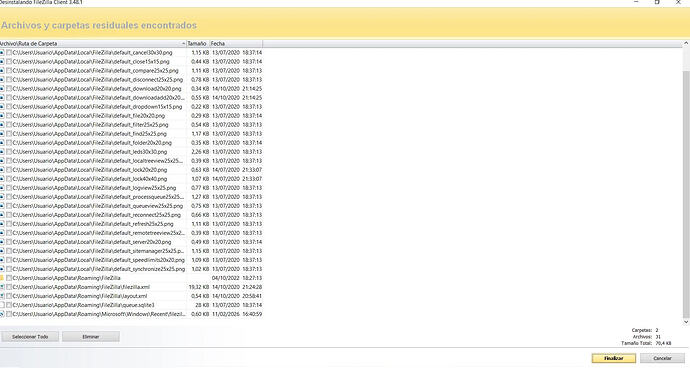This screenshot has width=690, height=368.
Task: Click the Cancelar button
Action: point(662,358)
